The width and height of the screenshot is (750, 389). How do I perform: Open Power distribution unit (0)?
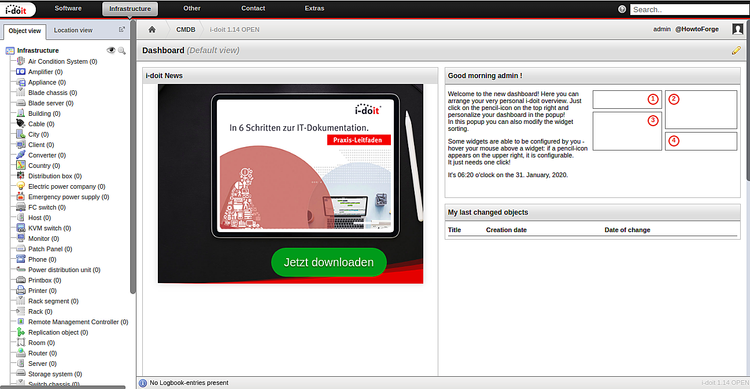click(64, 270)
